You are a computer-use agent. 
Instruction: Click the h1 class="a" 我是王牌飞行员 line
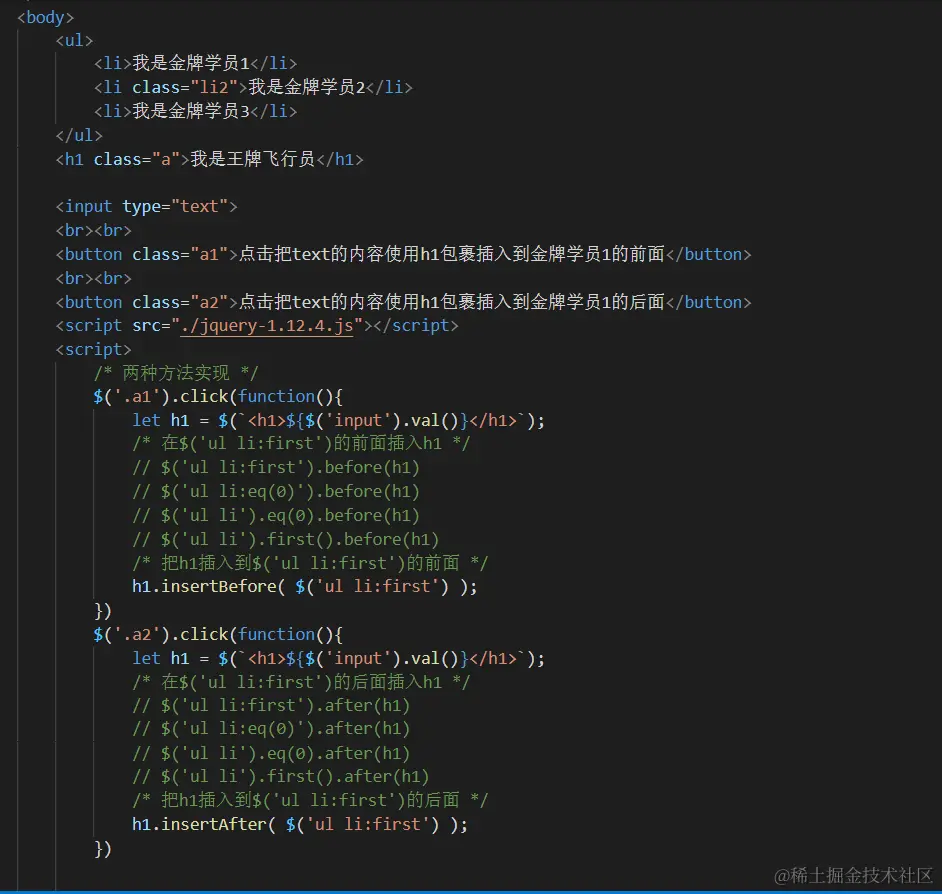[x=209, y=159]
